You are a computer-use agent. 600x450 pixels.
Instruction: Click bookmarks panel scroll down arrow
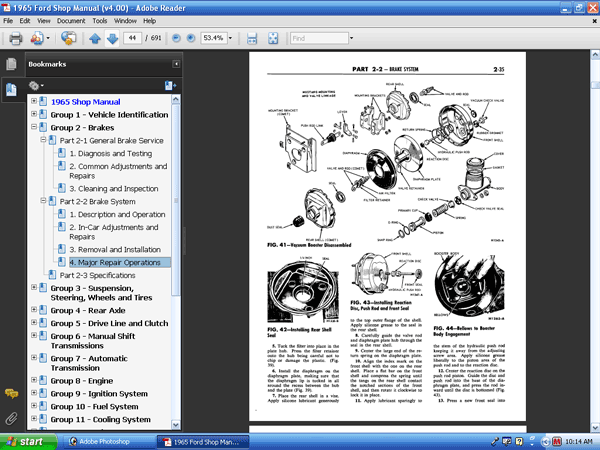pos(176,425)
